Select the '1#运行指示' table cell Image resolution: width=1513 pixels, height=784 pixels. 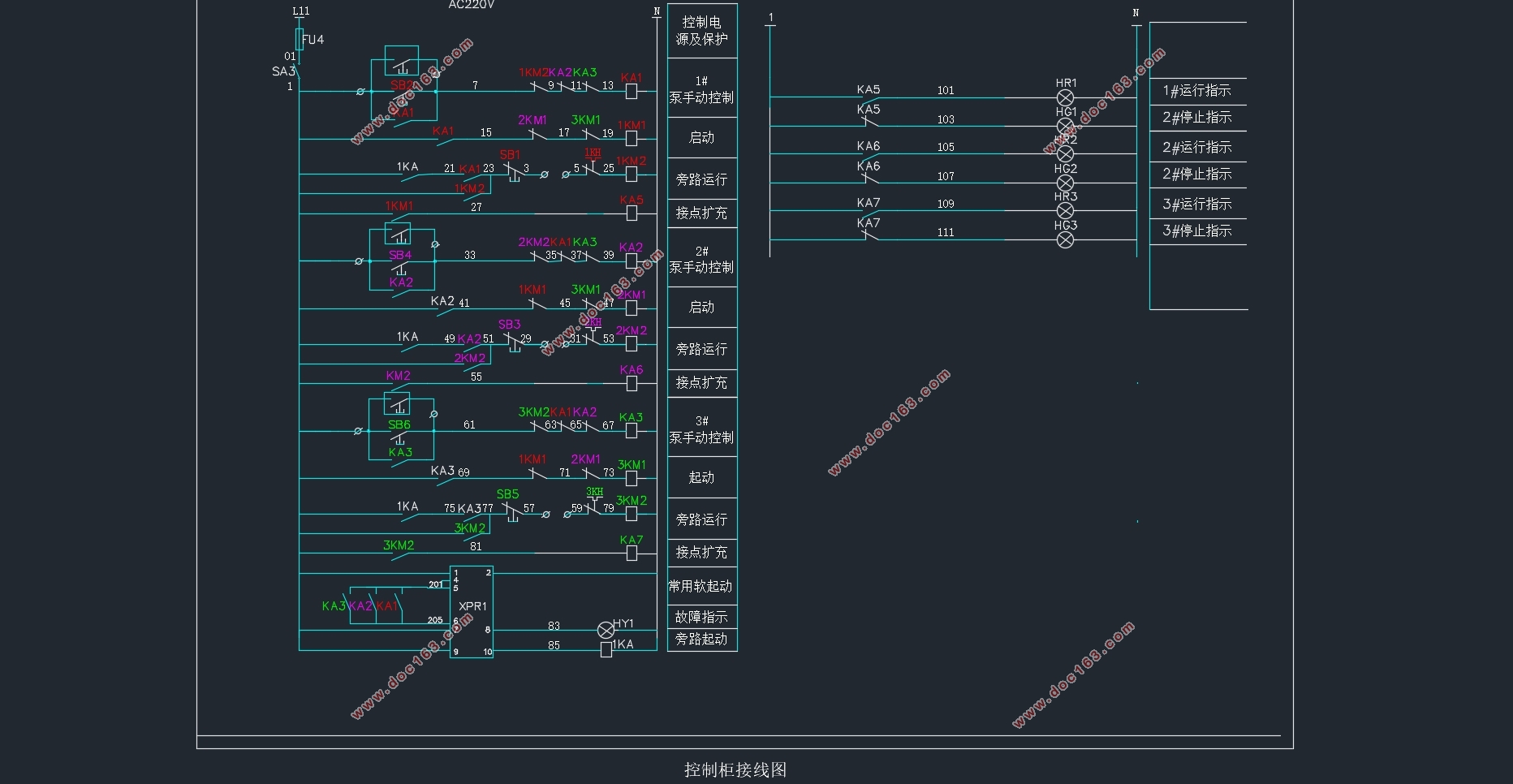[x=1198, y=91]
